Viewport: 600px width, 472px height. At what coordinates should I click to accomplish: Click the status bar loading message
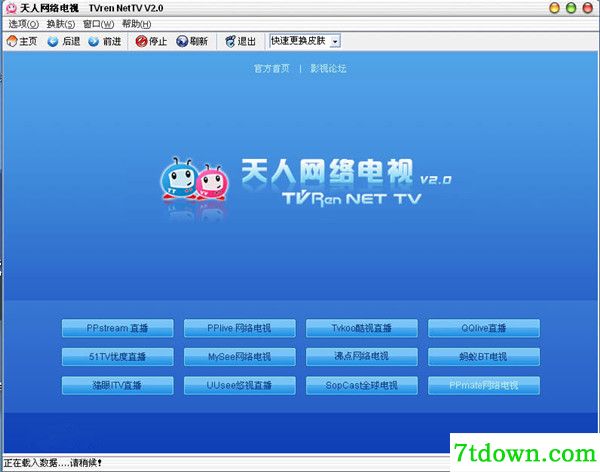(53, 463)
